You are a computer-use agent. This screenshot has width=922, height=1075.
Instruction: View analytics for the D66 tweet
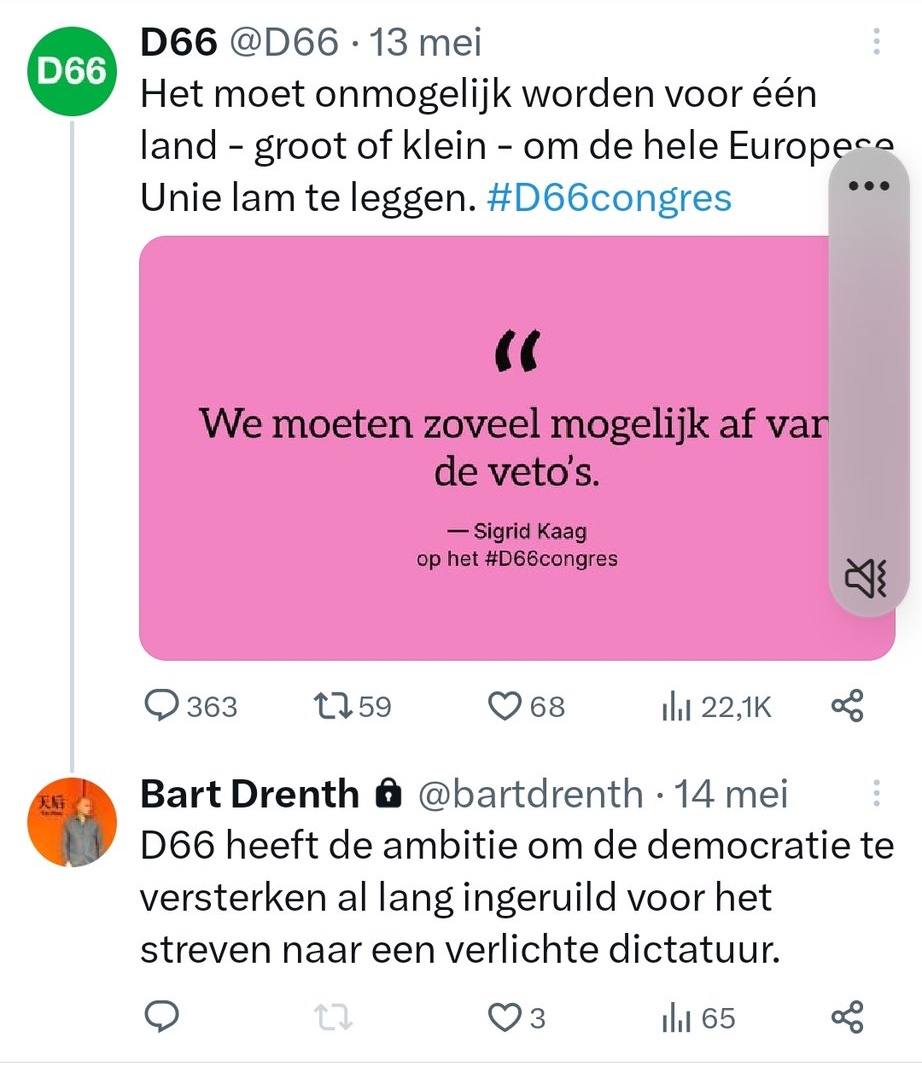tap(678, 706)
